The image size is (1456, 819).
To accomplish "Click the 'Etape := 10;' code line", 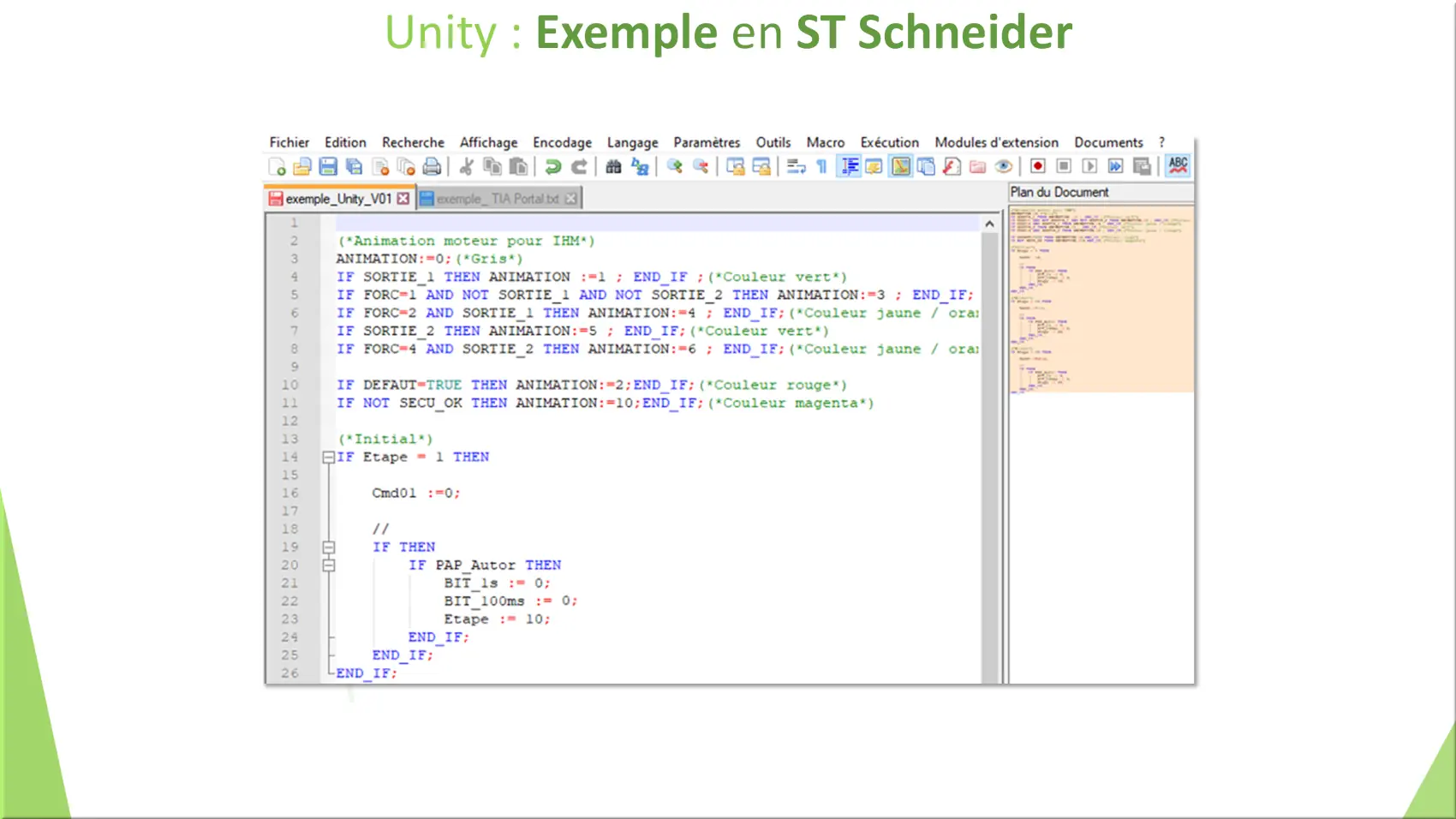I will click(x=497, y=619).
